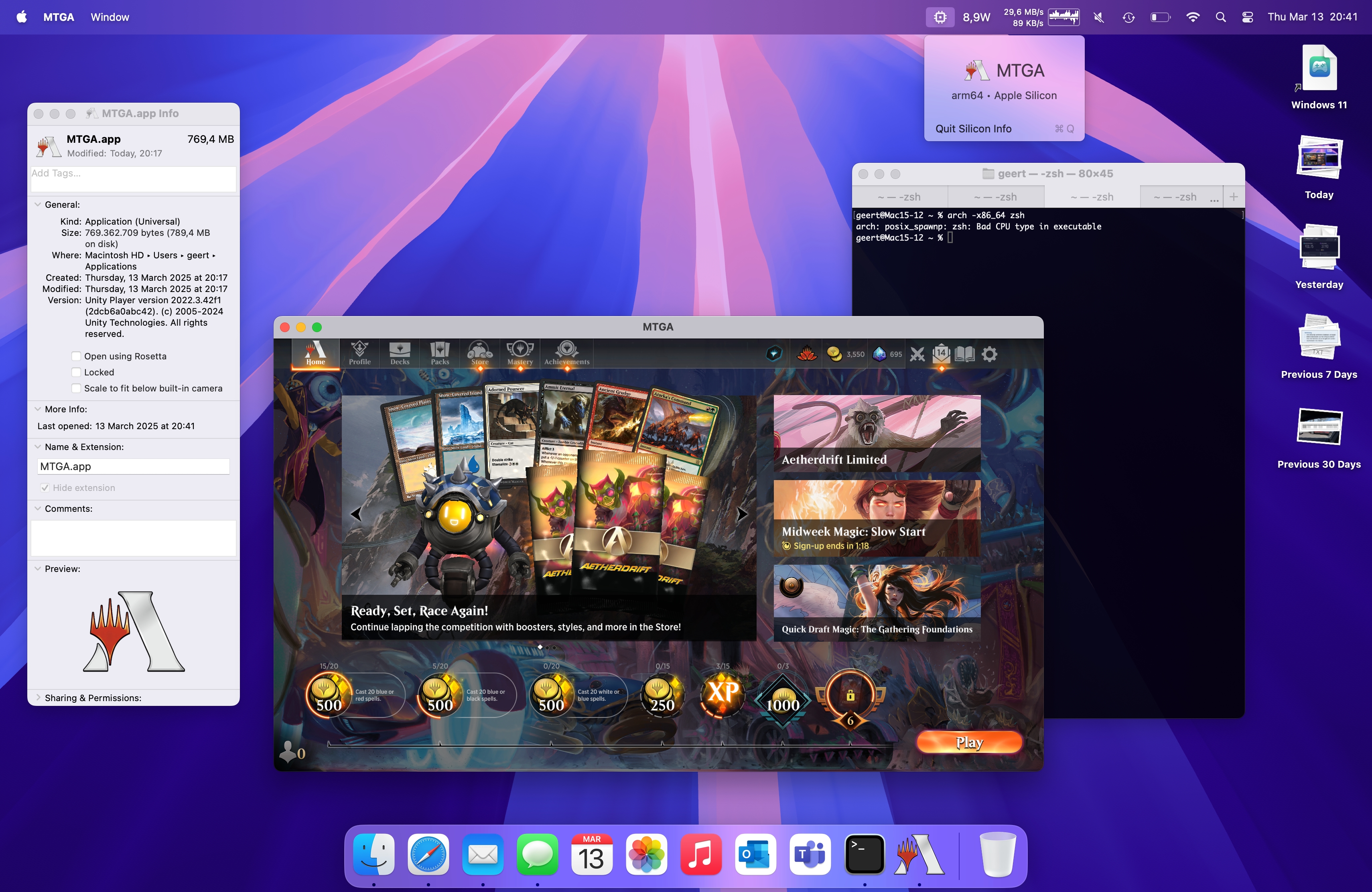Click the Mastery icon in navigation bar

pos(520,353)
